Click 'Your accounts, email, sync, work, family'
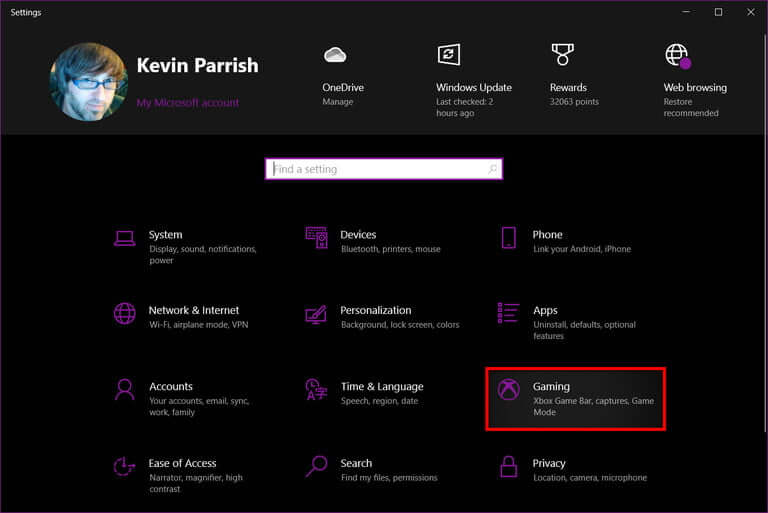 [x=199, y=406]
